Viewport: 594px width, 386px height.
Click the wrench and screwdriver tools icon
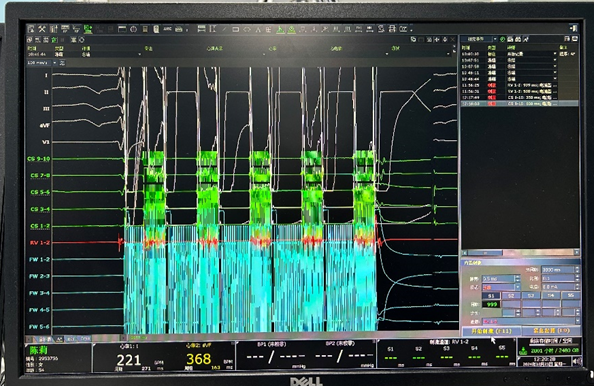(x=42, y=29)
